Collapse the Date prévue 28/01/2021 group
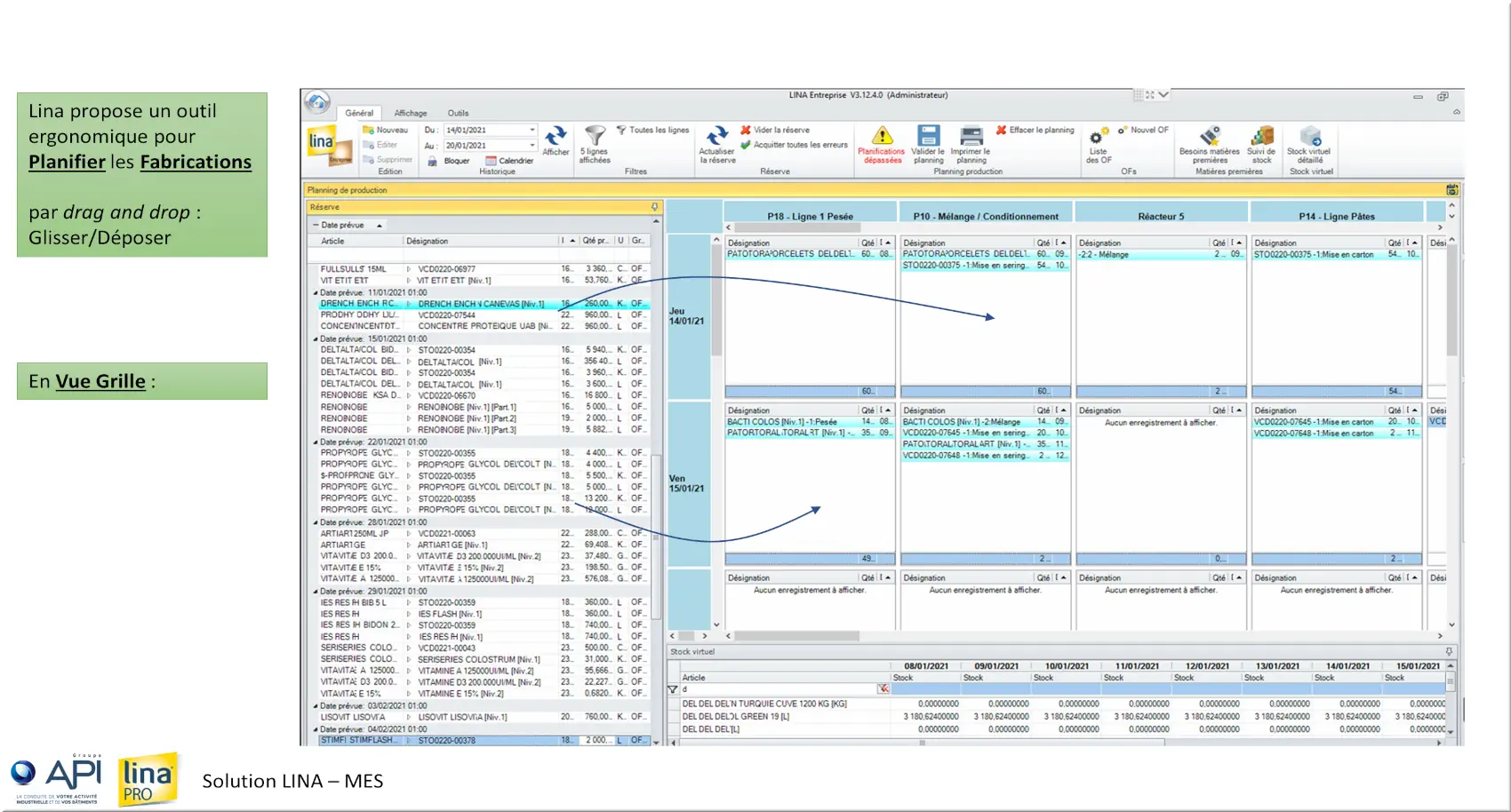The image size is (1511, 812). [x=316, y=522]
